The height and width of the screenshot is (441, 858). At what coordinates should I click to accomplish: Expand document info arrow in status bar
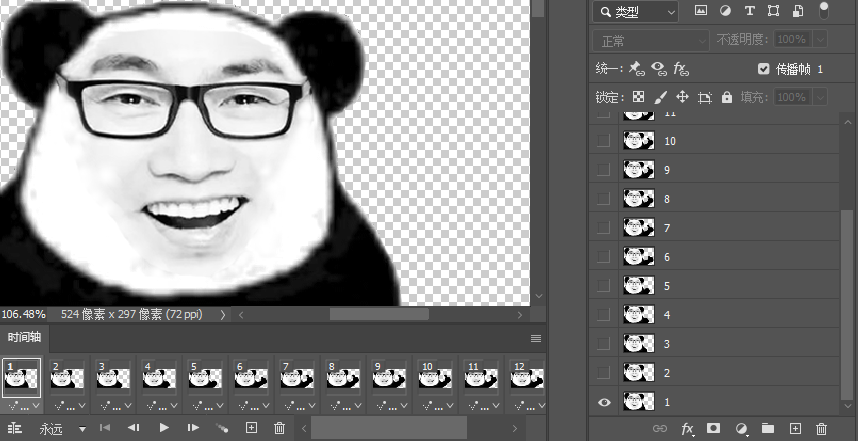click(x=223, y=315)
